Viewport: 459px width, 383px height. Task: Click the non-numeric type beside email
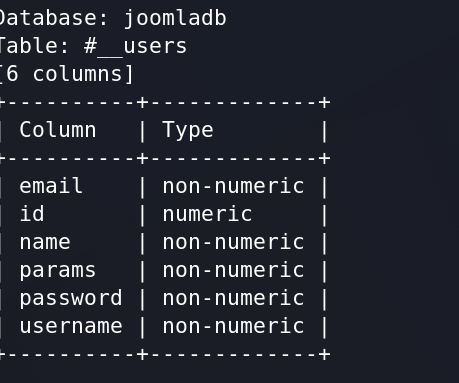(233, 186)
